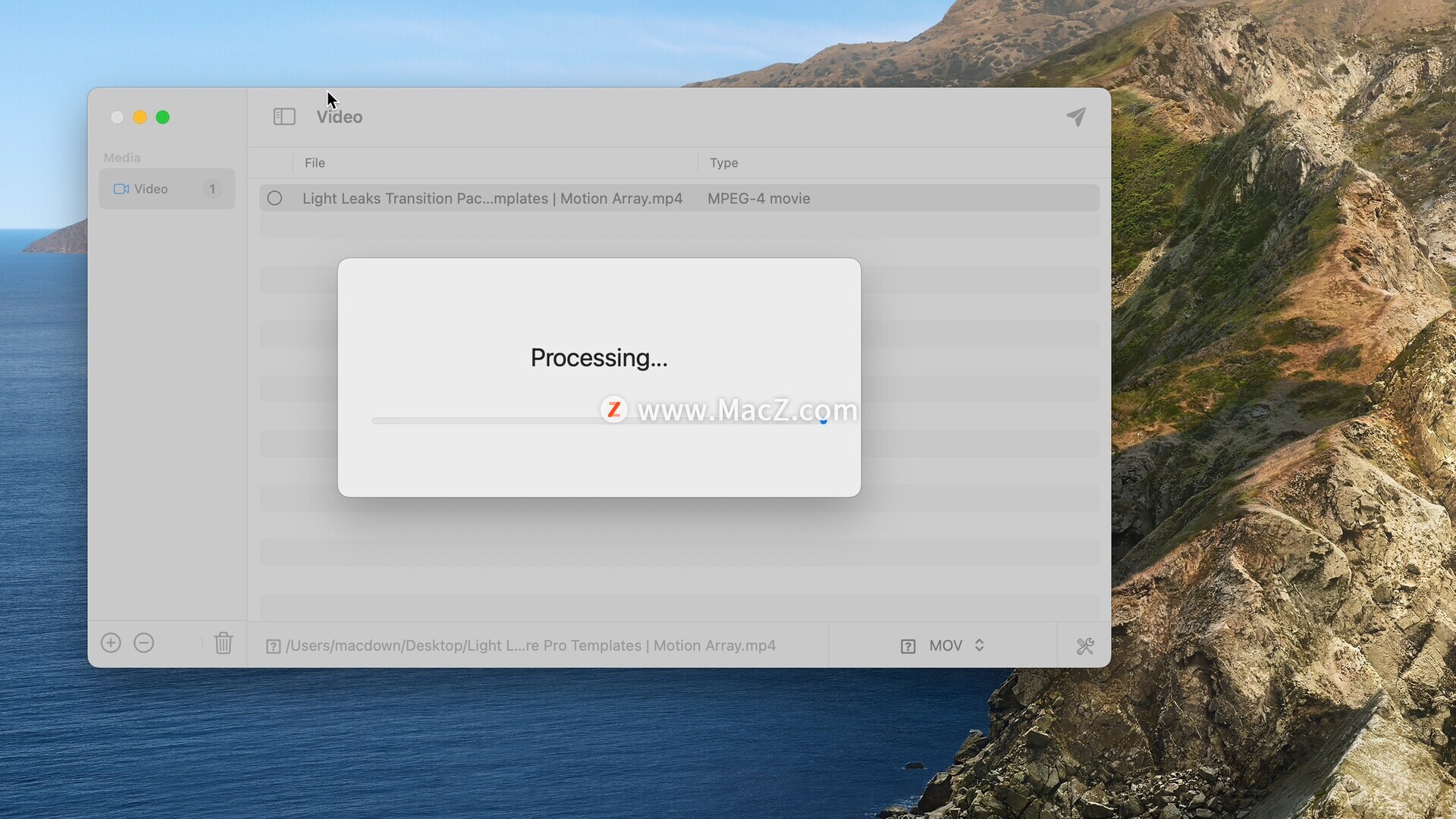Click the question icon beside MOV
The image size is (1456, 819).
pos(908,646)
